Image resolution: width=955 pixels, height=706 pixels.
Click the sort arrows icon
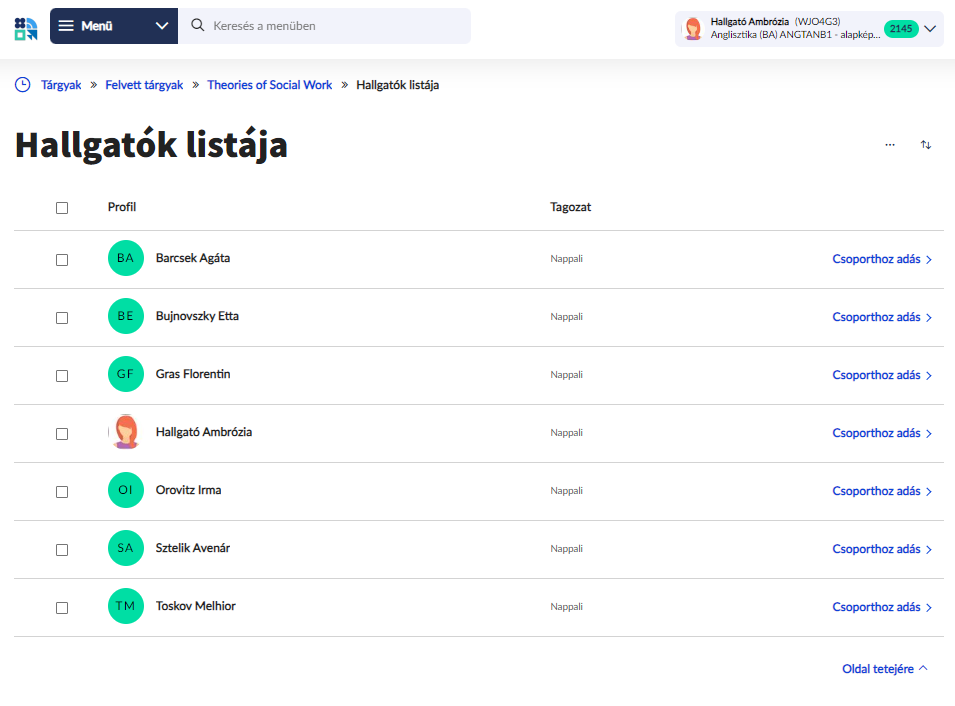(x=926, y=145)
